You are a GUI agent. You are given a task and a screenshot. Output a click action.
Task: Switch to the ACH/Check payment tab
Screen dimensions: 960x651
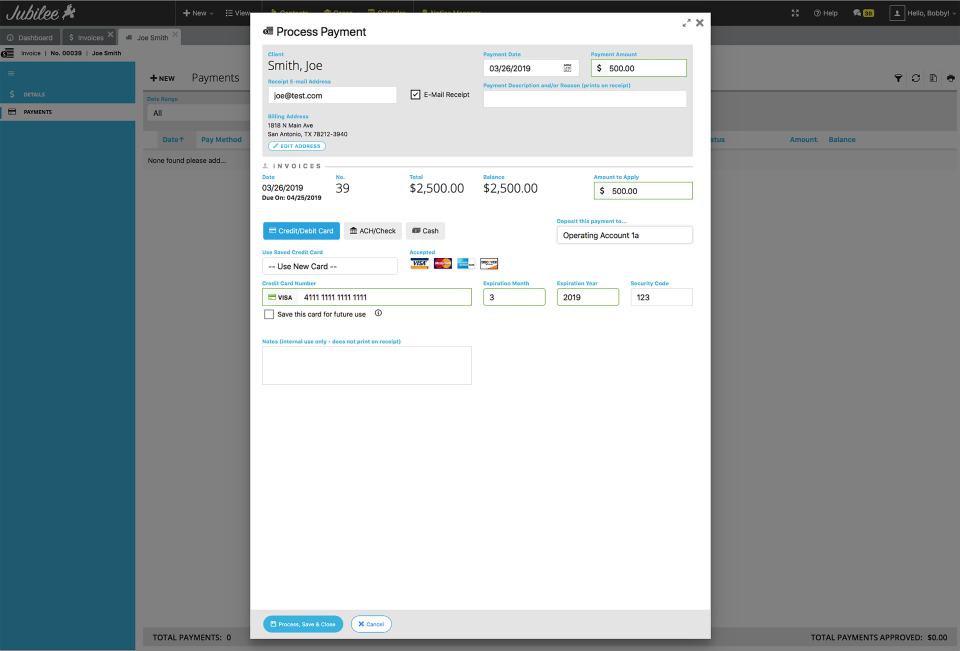(372, 230)
